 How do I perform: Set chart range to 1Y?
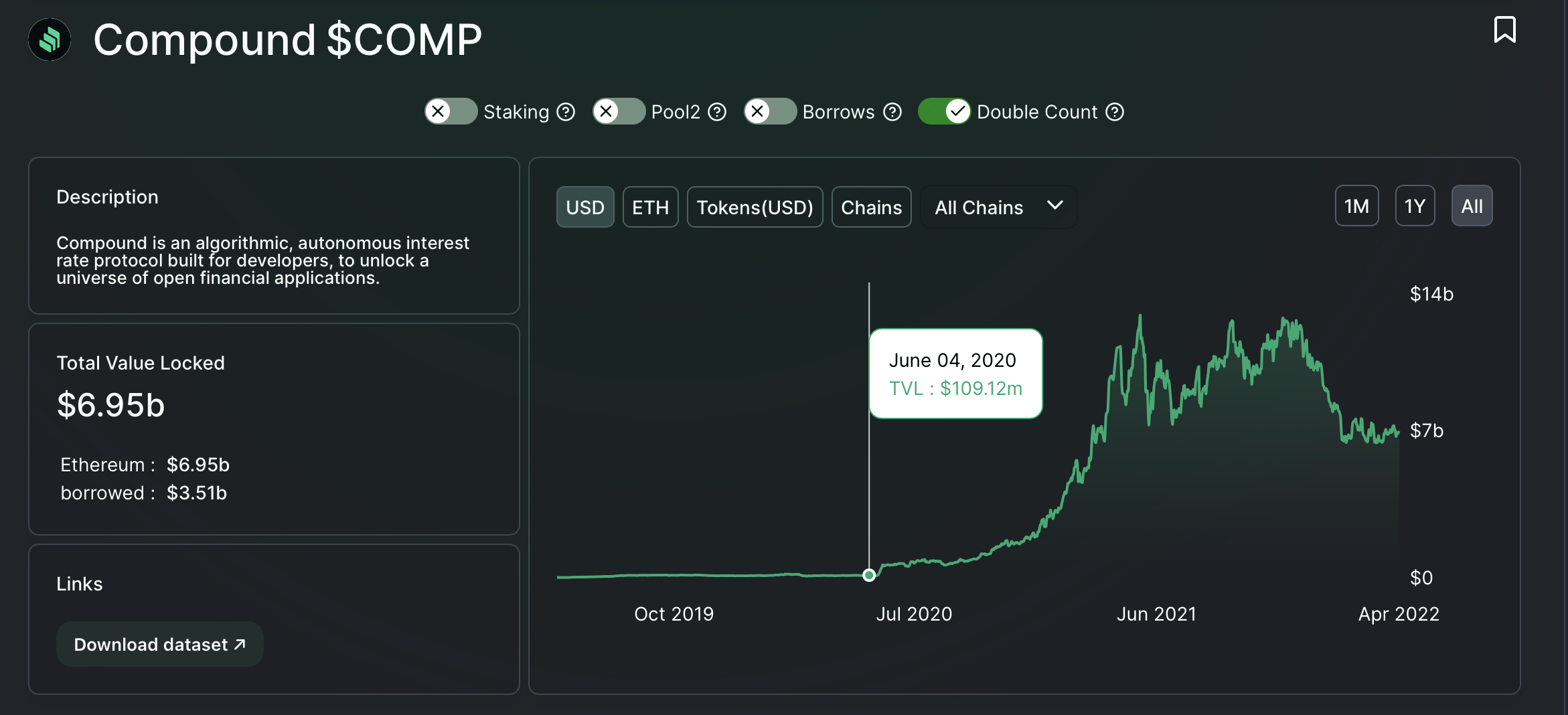pyautogui.click(x=1415, y=206)
